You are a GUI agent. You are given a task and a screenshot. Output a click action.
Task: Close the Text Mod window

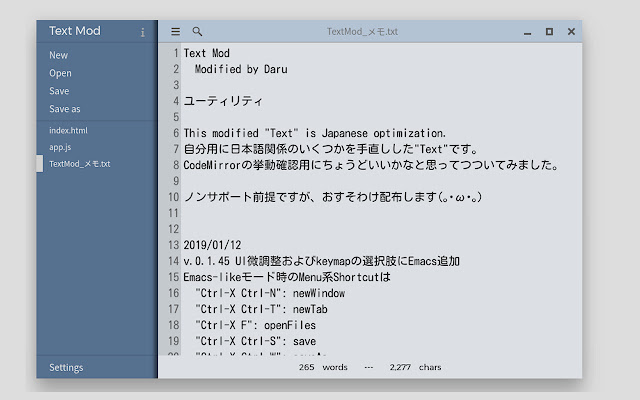pos(571,31)
